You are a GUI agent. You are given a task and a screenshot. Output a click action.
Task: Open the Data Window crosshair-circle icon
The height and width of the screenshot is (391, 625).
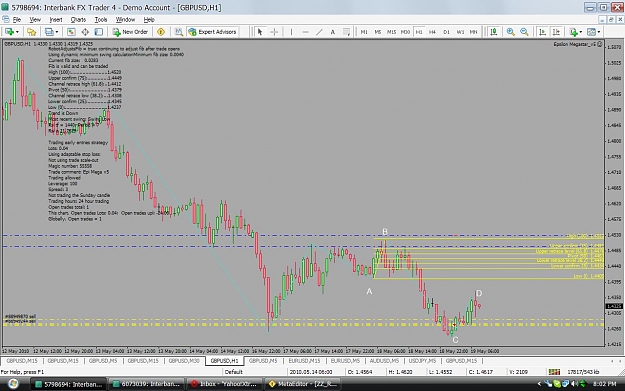point(85,32)
